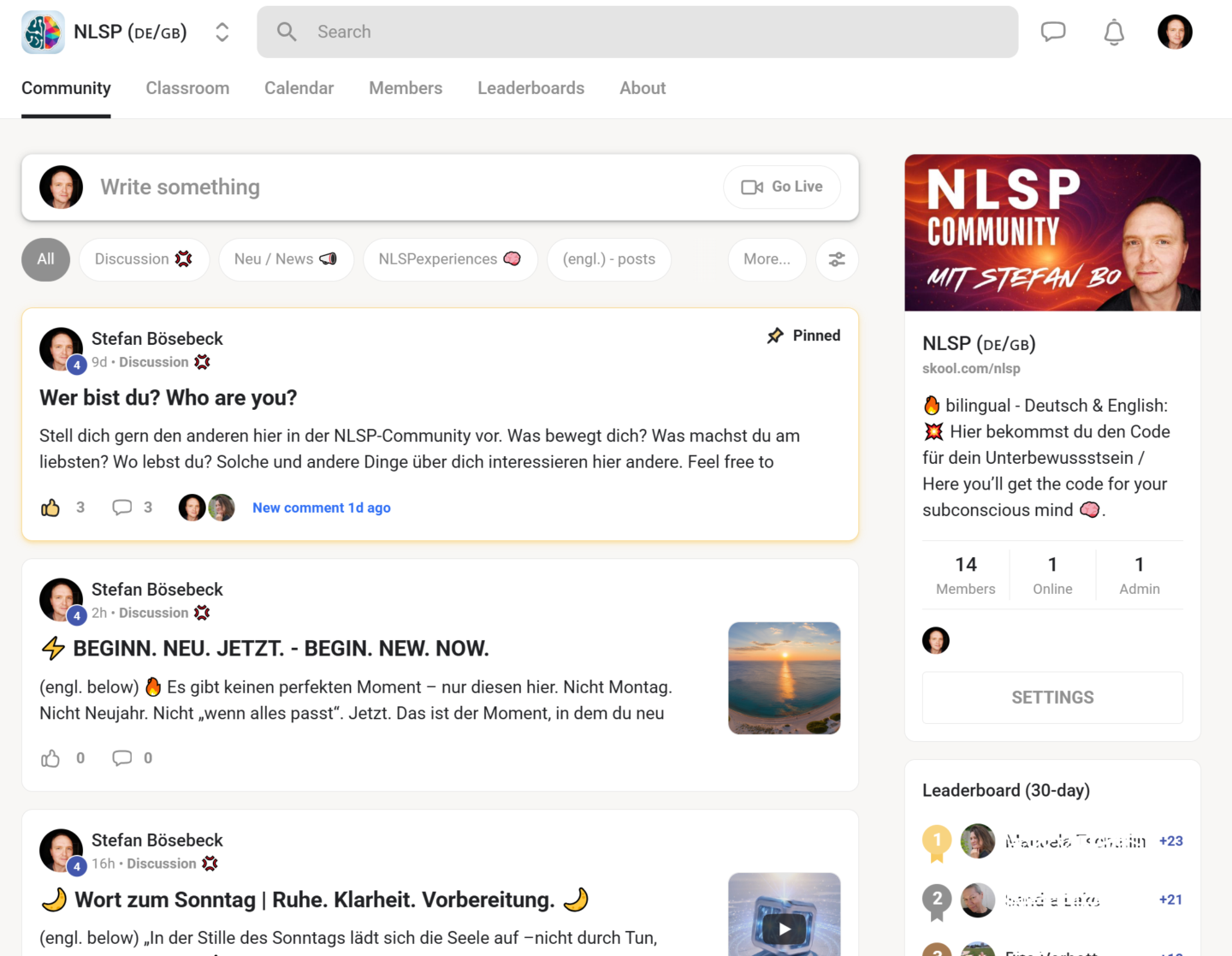Switch to the Classroom tab

187,88
